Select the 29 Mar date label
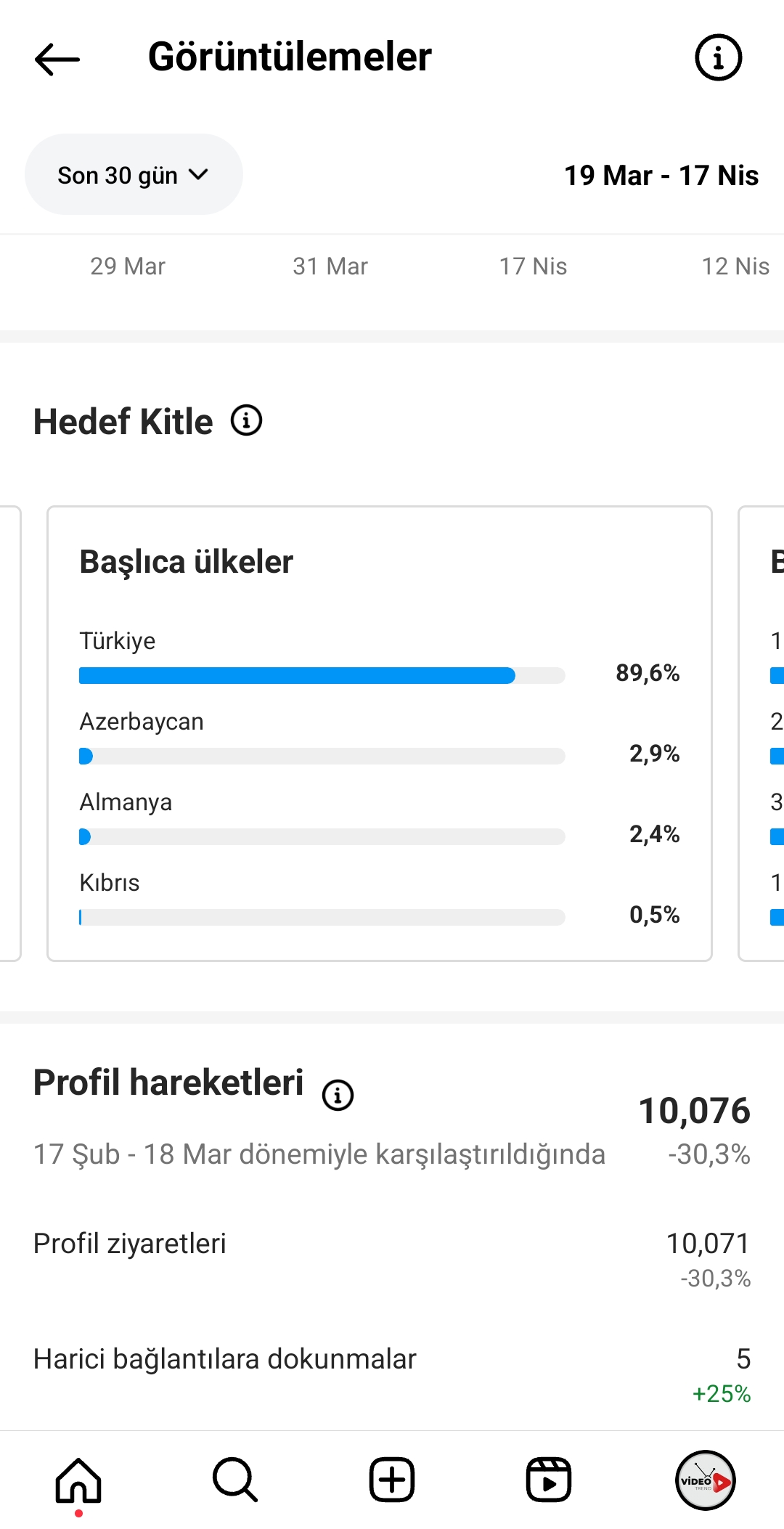Viewport: 784px width, 1529px height. 128,266
